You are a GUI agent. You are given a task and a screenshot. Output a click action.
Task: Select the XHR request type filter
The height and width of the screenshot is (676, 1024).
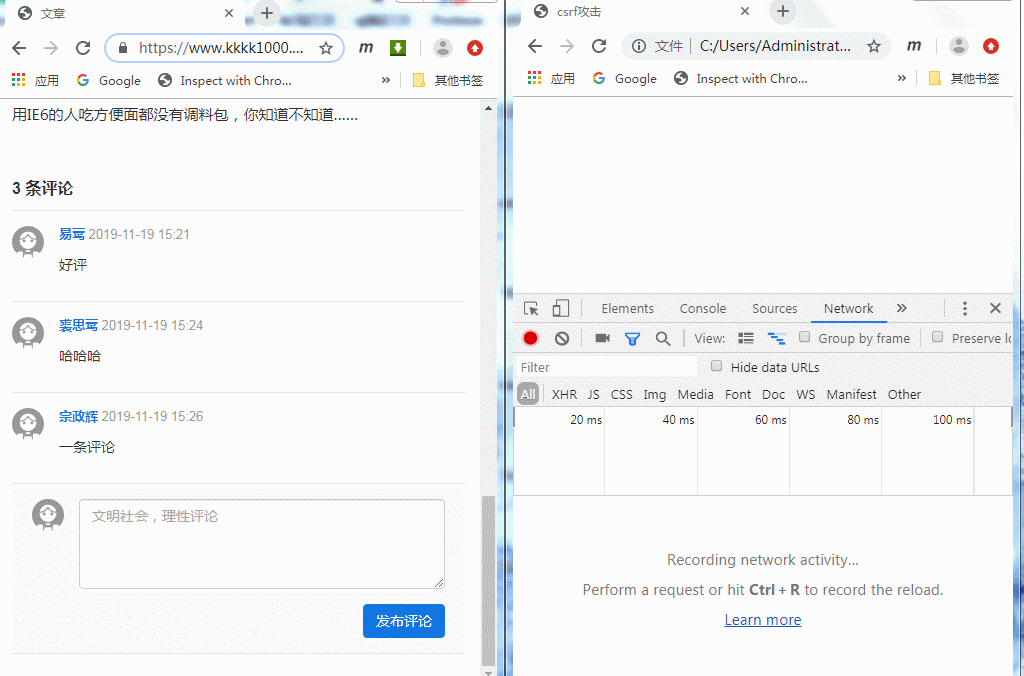[x=564, y=394]
